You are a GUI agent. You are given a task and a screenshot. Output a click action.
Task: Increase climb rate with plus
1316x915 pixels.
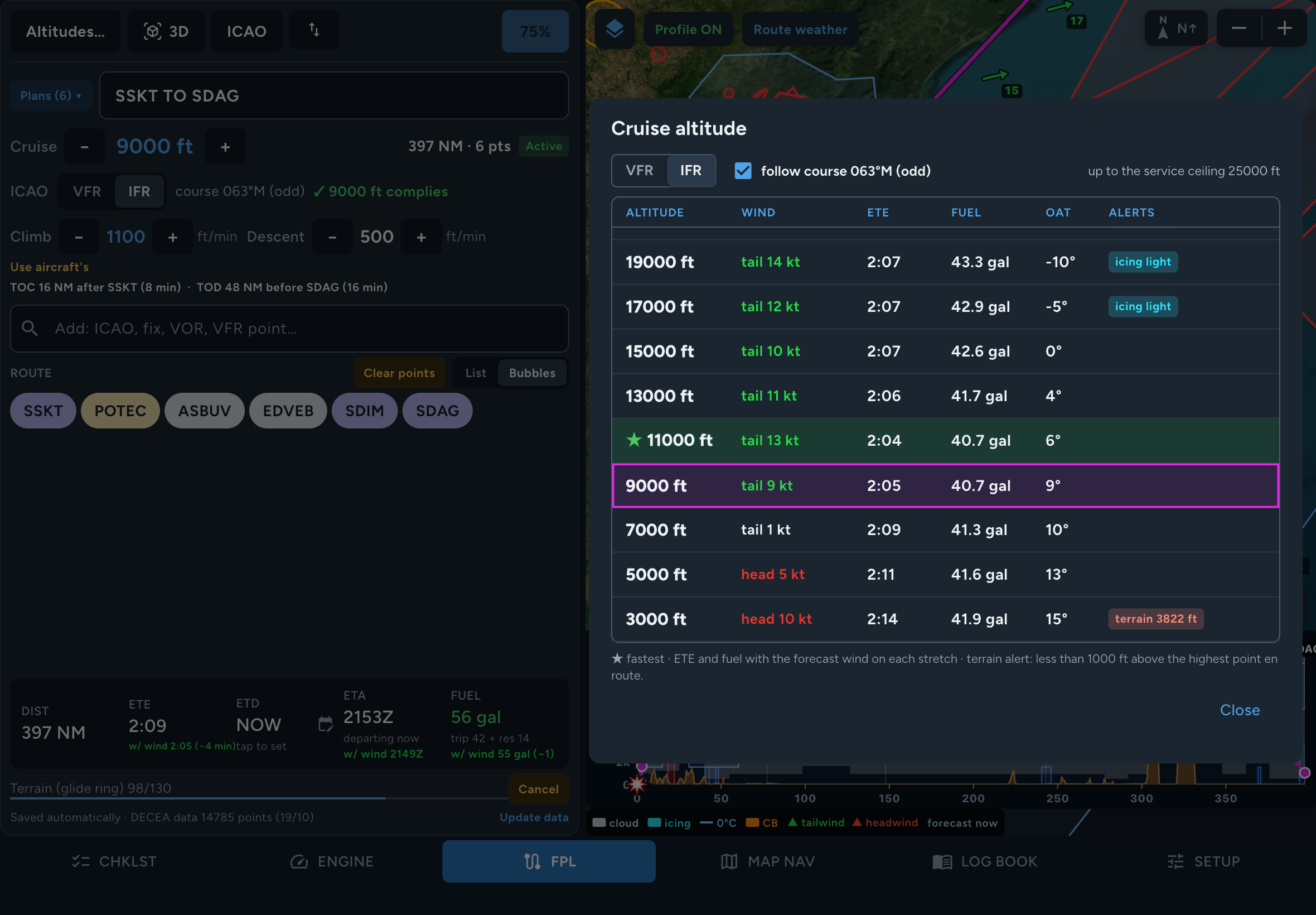point(172,237)
